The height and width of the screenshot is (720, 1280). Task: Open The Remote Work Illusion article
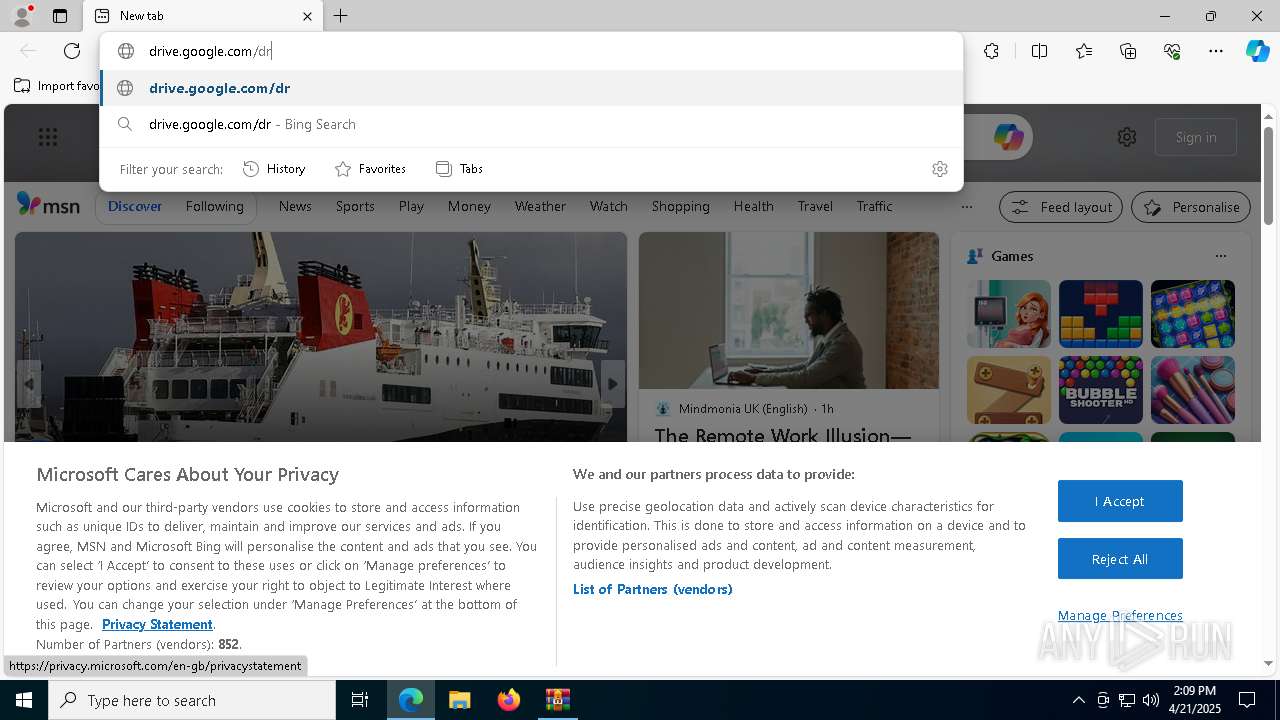tap(783, 436)
